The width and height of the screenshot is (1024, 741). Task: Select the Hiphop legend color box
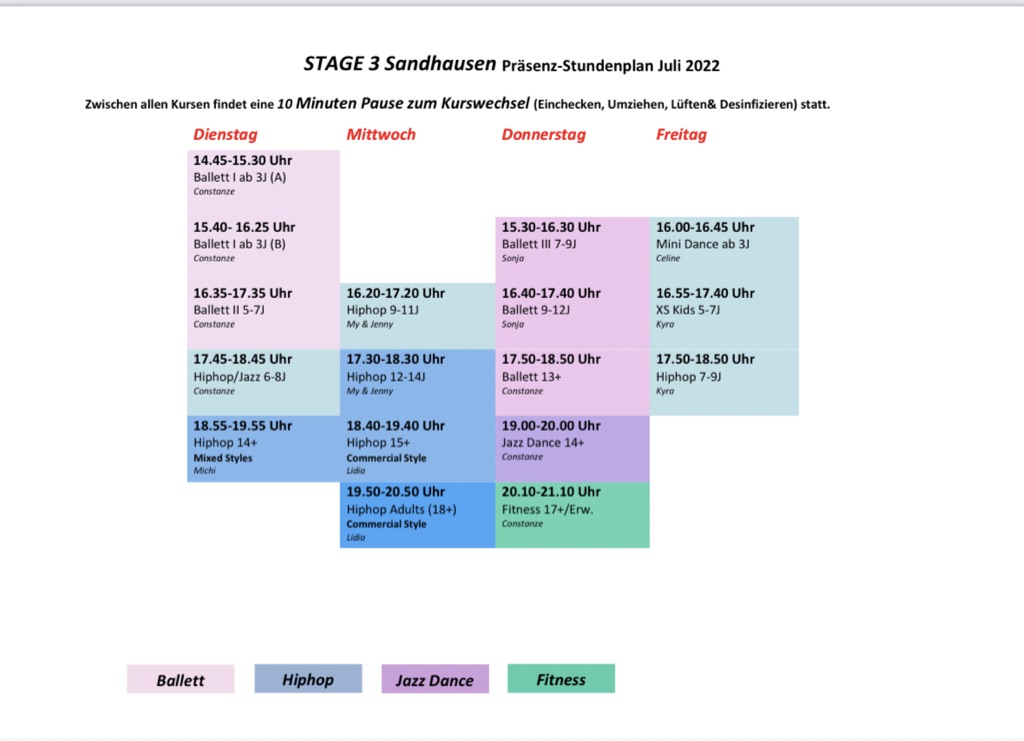pos(308,680)
